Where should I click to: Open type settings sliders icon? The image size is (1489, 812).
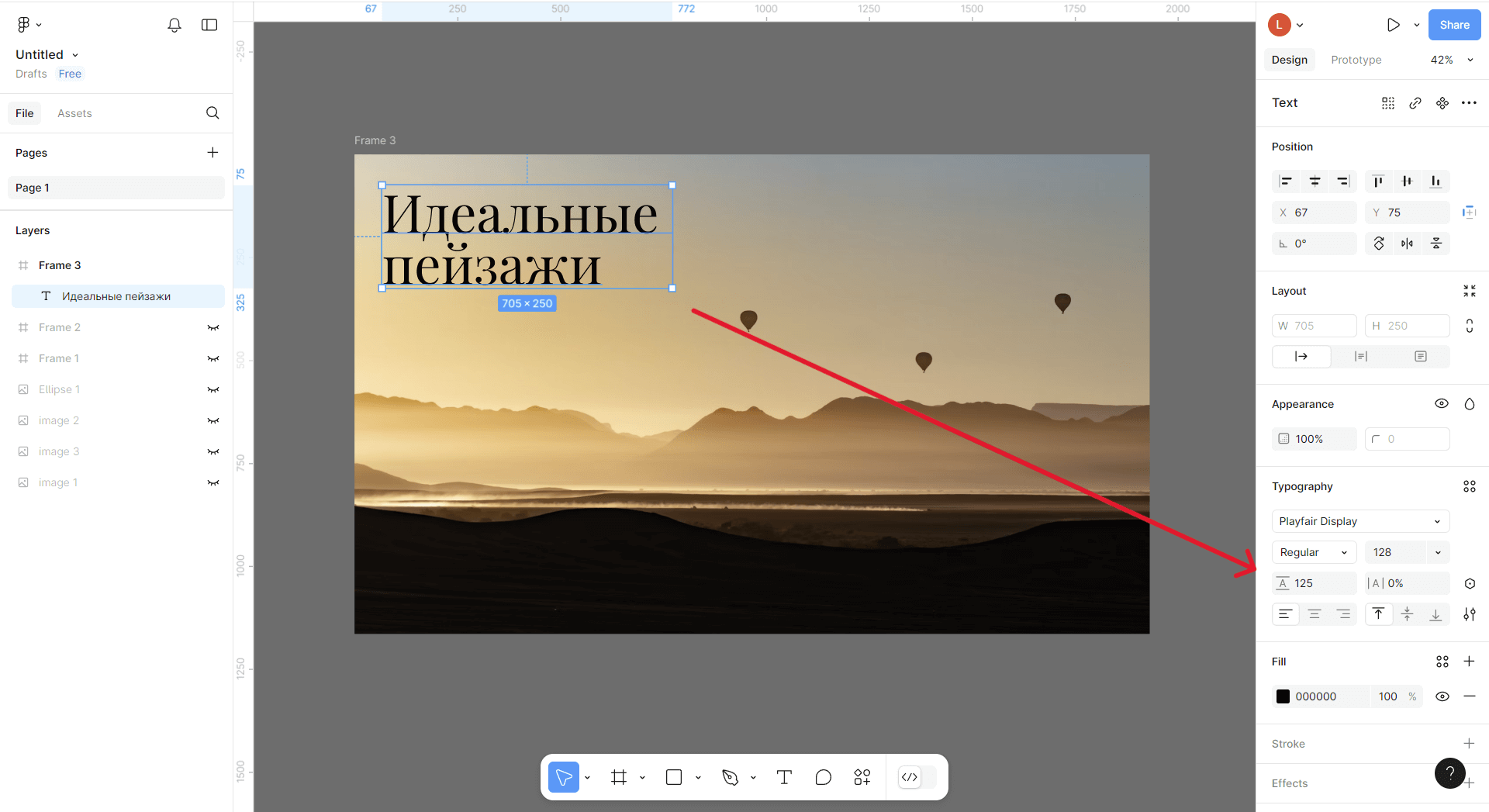pos(1469,614)
